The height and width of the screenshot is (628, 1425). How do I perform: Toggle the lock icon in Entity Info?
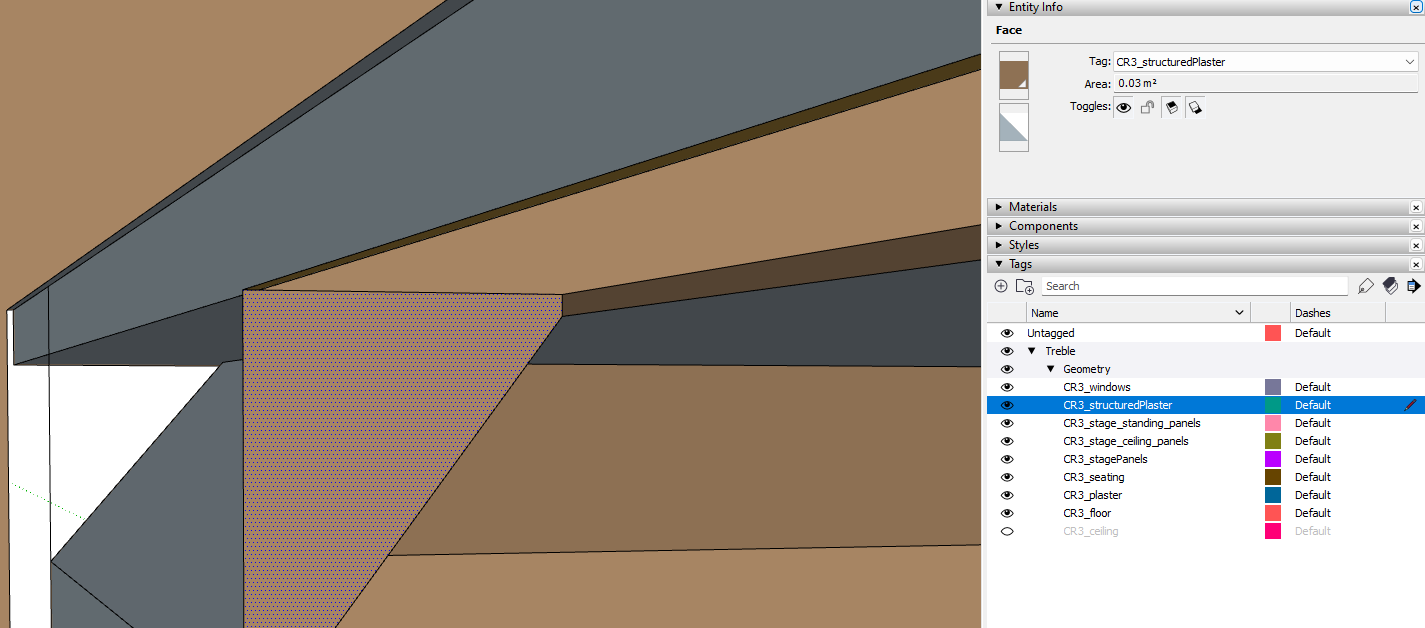[1148, 107]
